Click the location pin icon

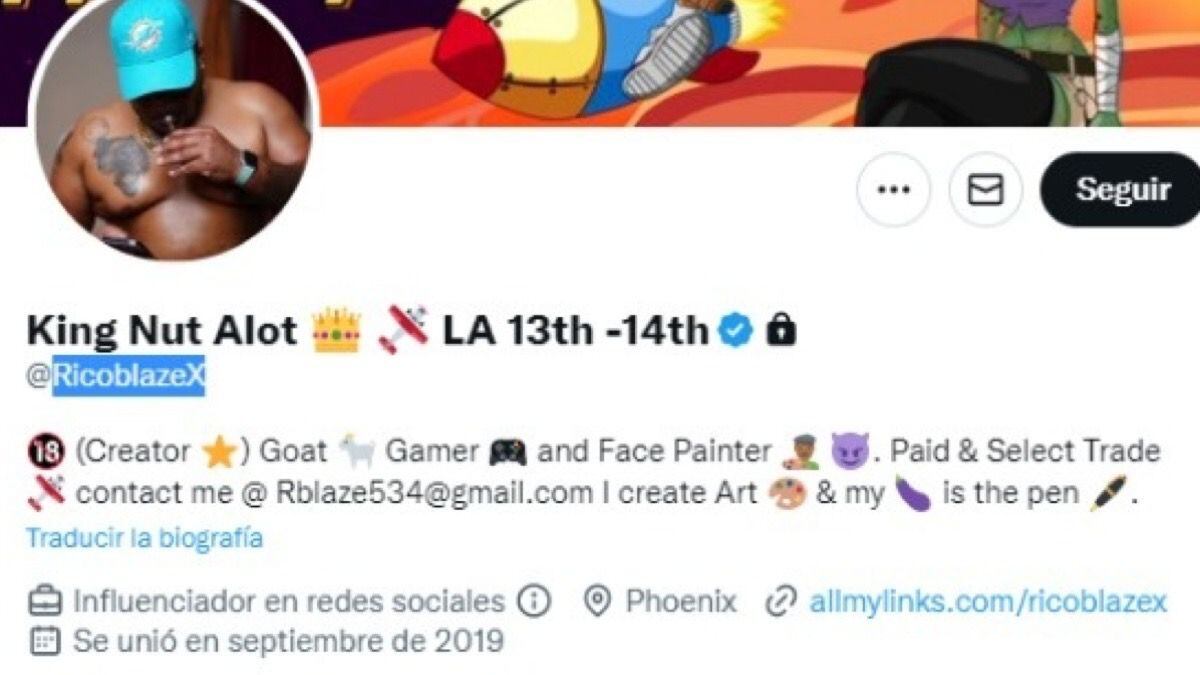[x=598, y=601]
